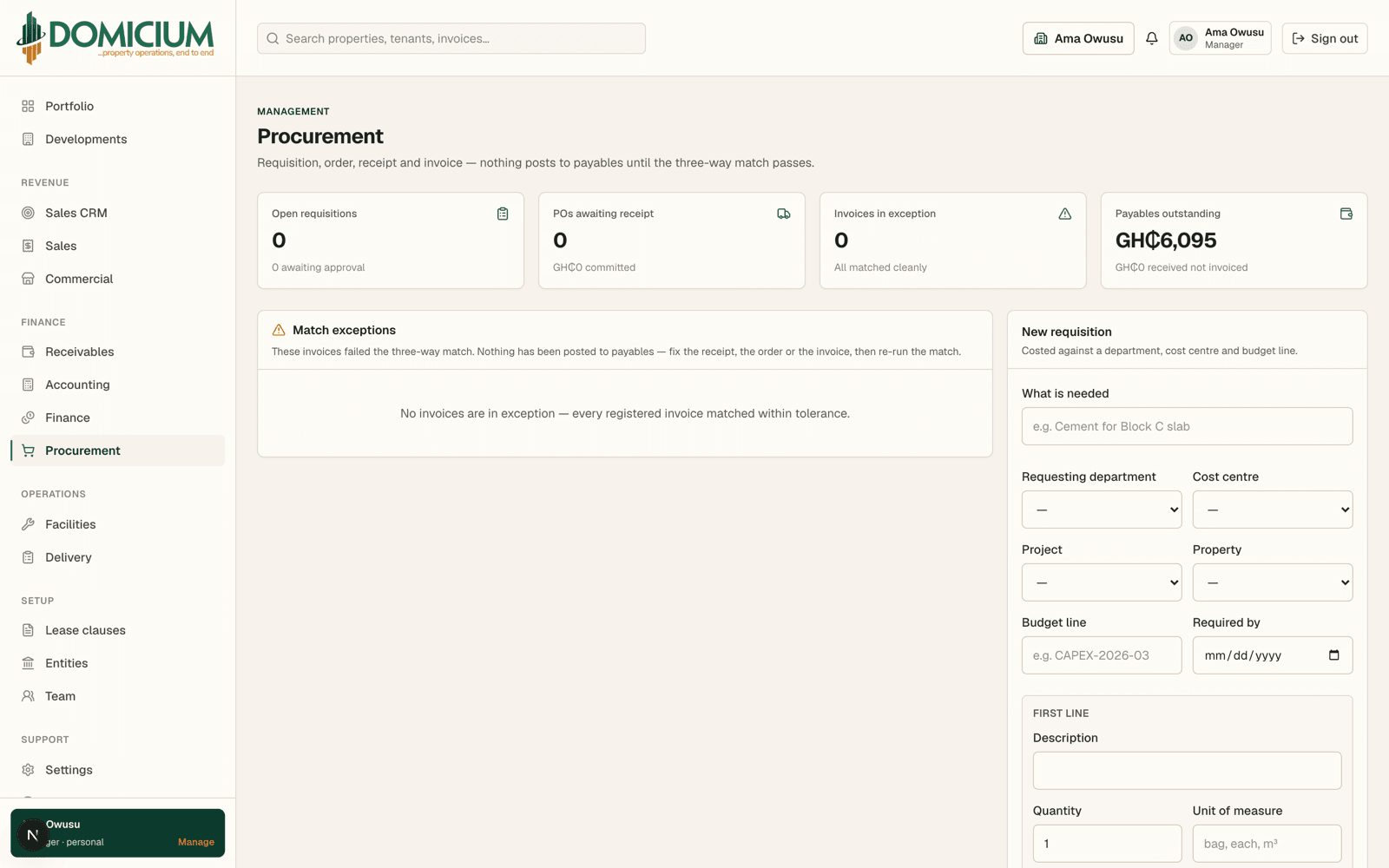1389x868 pixels.
Task: Click the Sign out button
Action: coord(1325,38)
